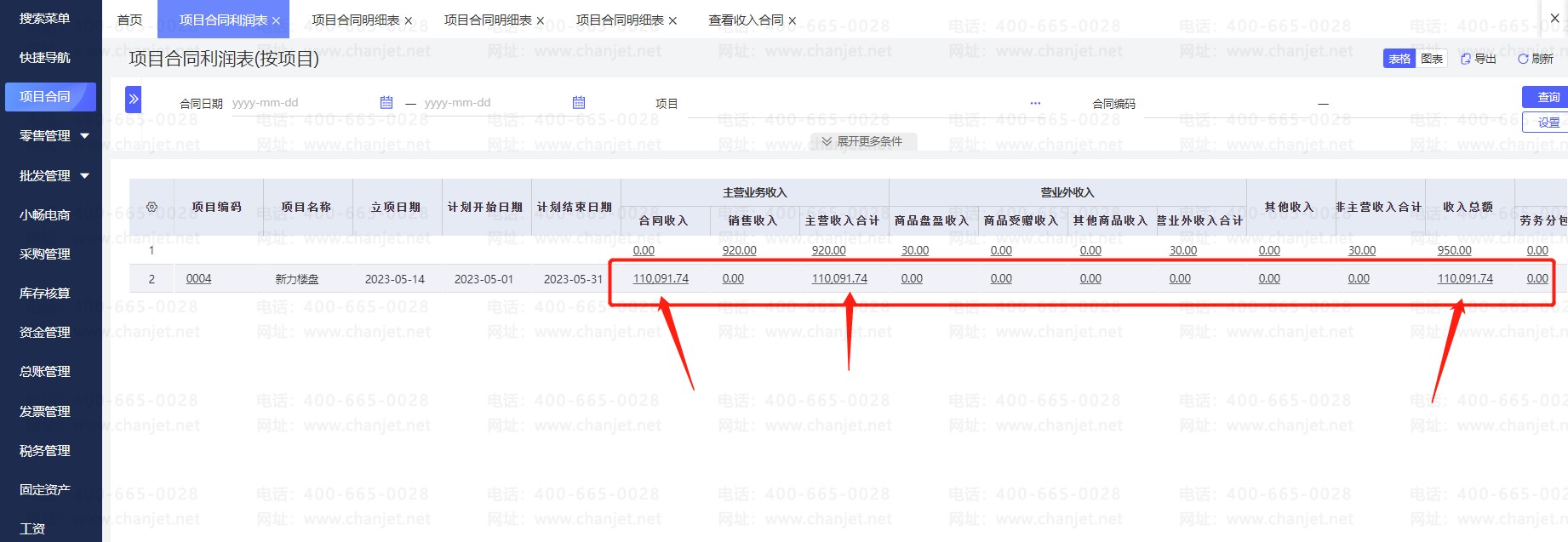Screen dimensions: 1568x542
Task: Click the 立项日期 column header
Action: pyautogui.click(x=397, y=207)
